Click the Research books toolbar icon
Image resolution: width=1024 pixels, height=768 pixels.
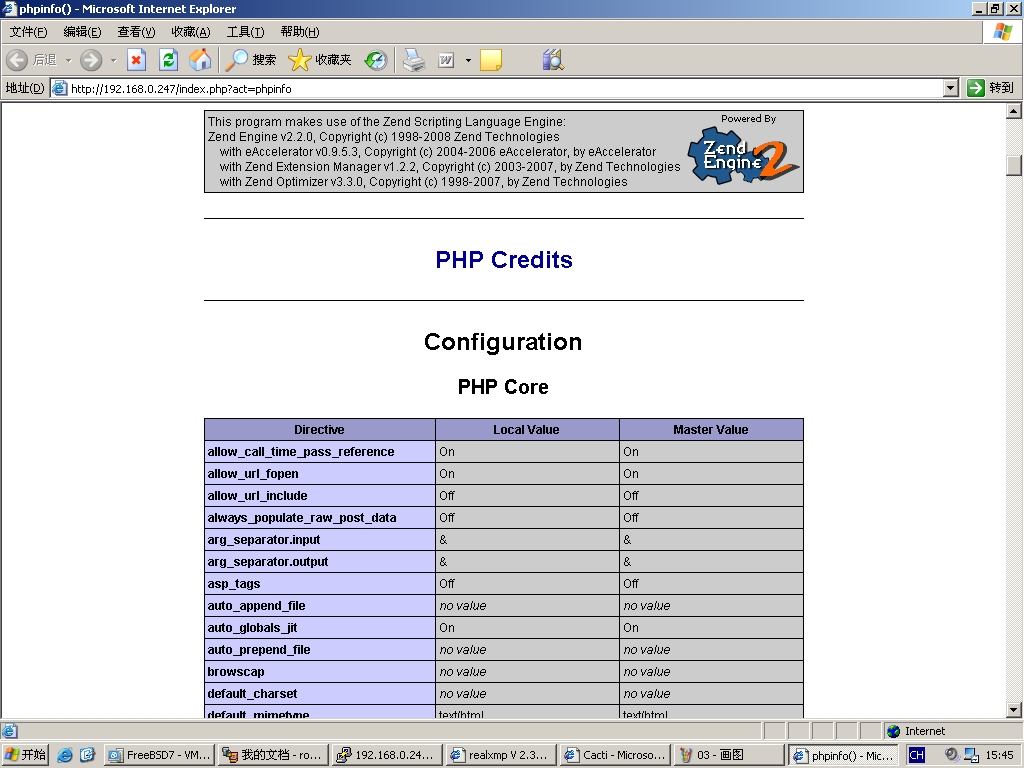tap(552, 60)
